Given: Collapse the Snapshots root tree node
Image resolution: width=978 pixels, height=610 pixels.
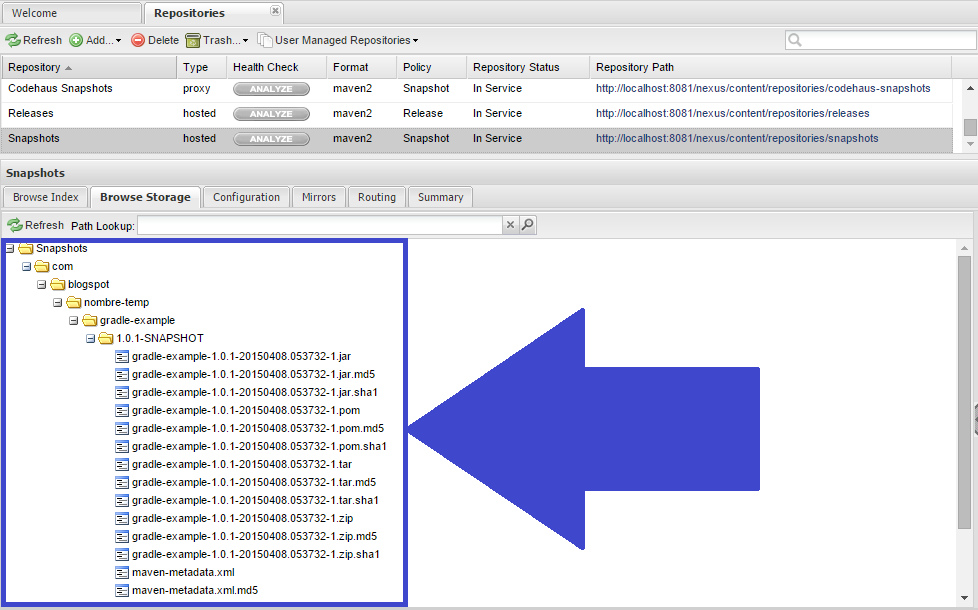Looking at the screenshot, I should coord(10,249).
